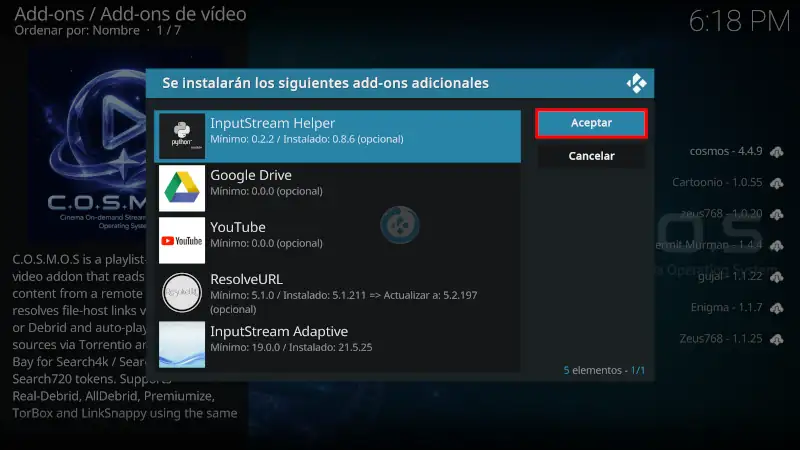Click the Python icon of InputStream Helper
The height and width of the screenshot is (450, 800).
[182, 136]
